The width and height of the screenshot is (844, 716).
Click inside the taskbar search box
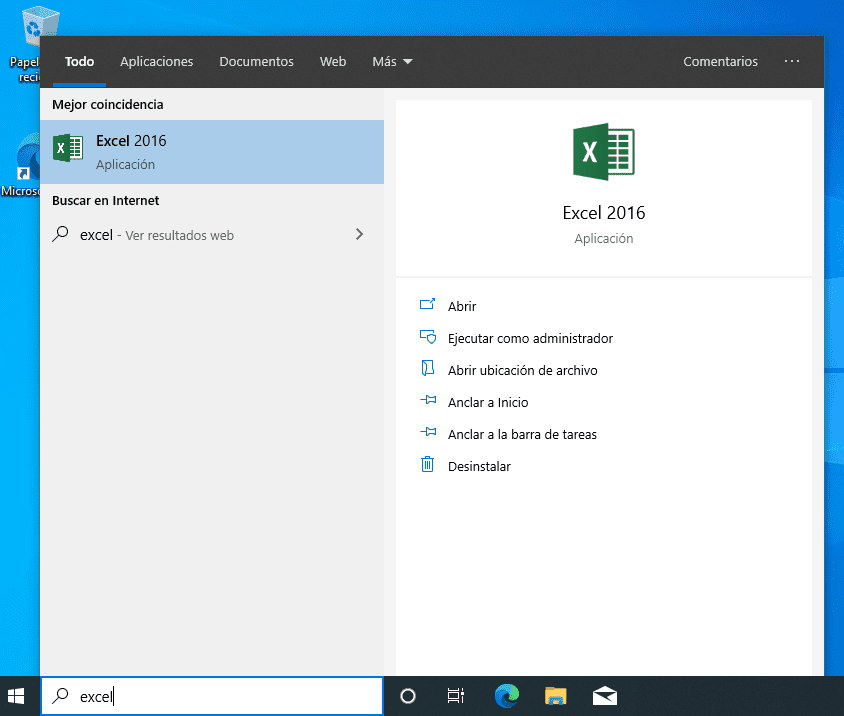click(x=211, y=696)
